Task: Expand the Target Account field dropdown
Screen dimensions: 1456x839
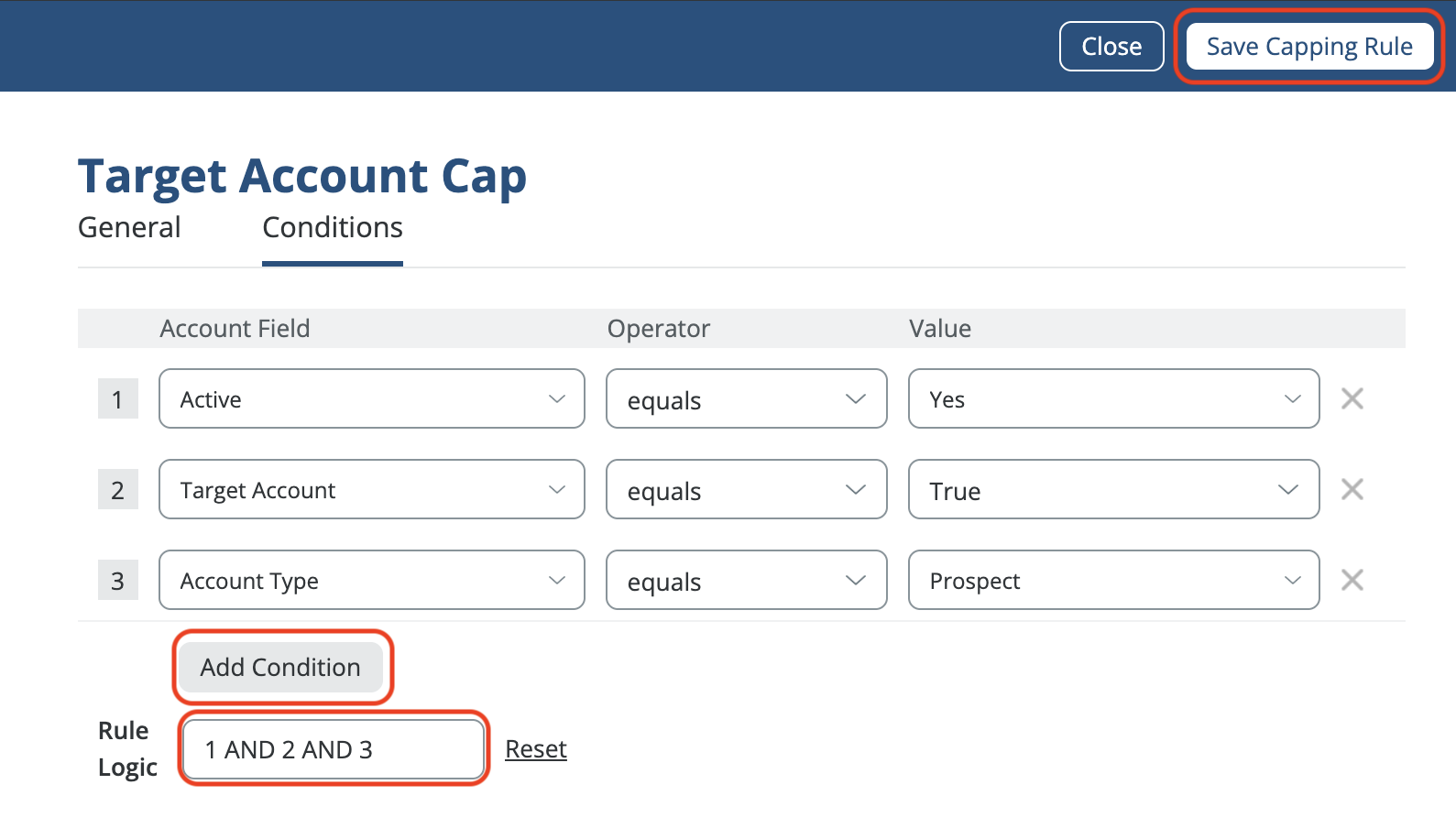Action: [x=371, y=489]
